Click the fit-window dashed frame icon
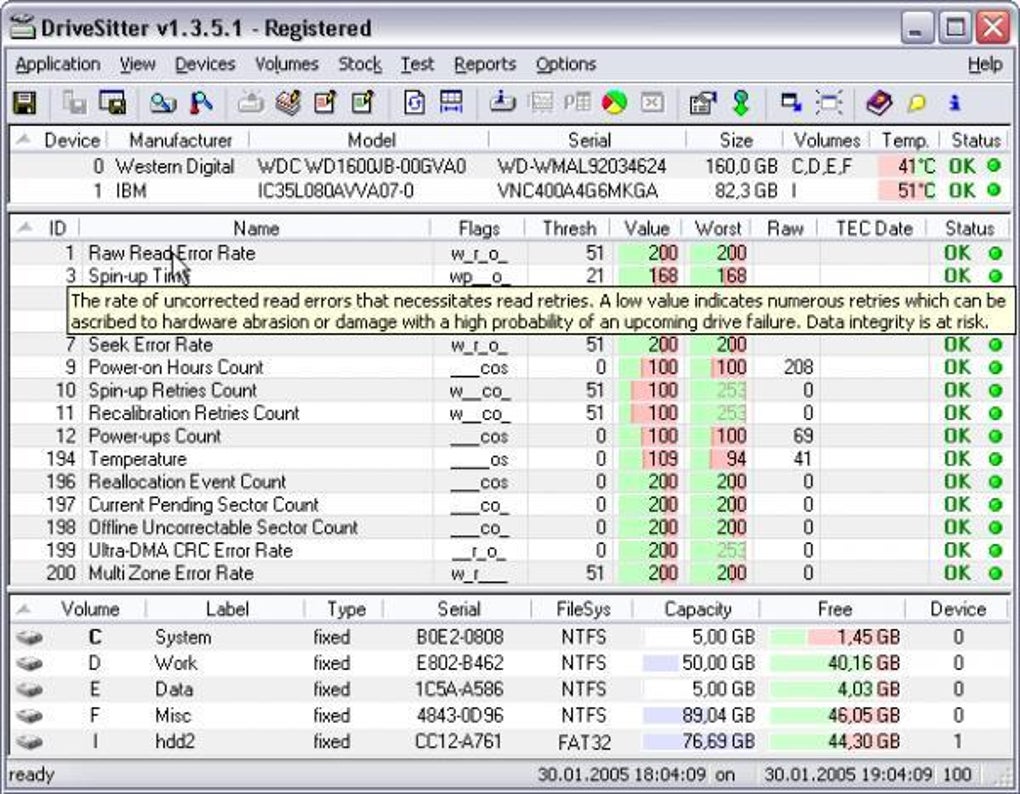Viewport: 1020px width, 794px height. coord(829,103)
